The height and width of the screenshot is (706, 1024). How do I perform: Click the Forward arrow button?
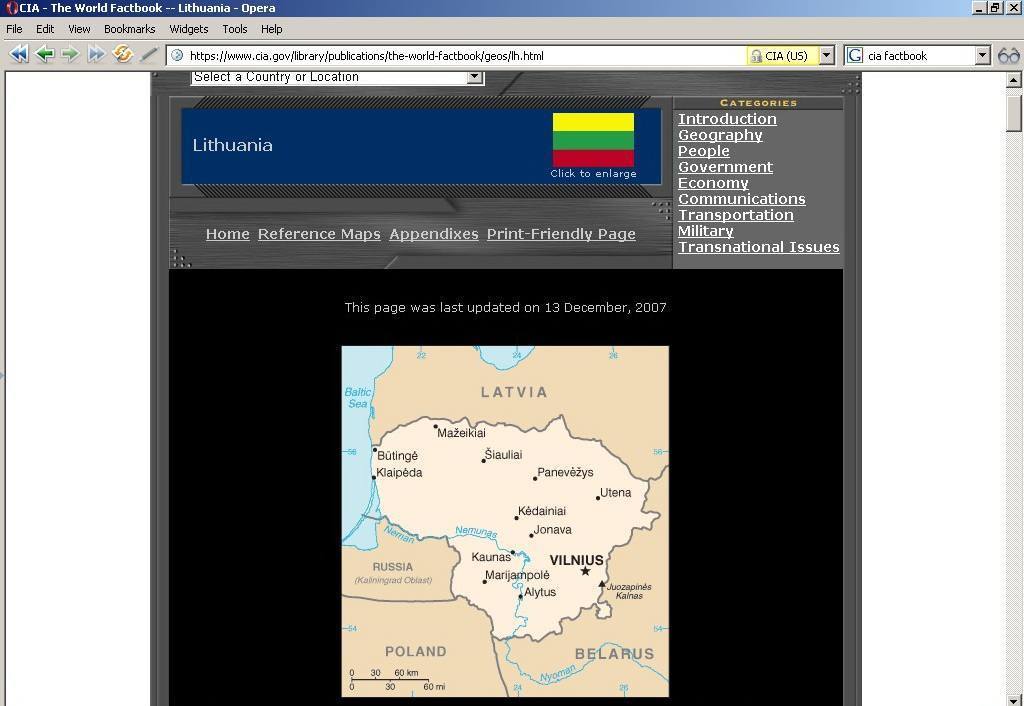(70, 55)
